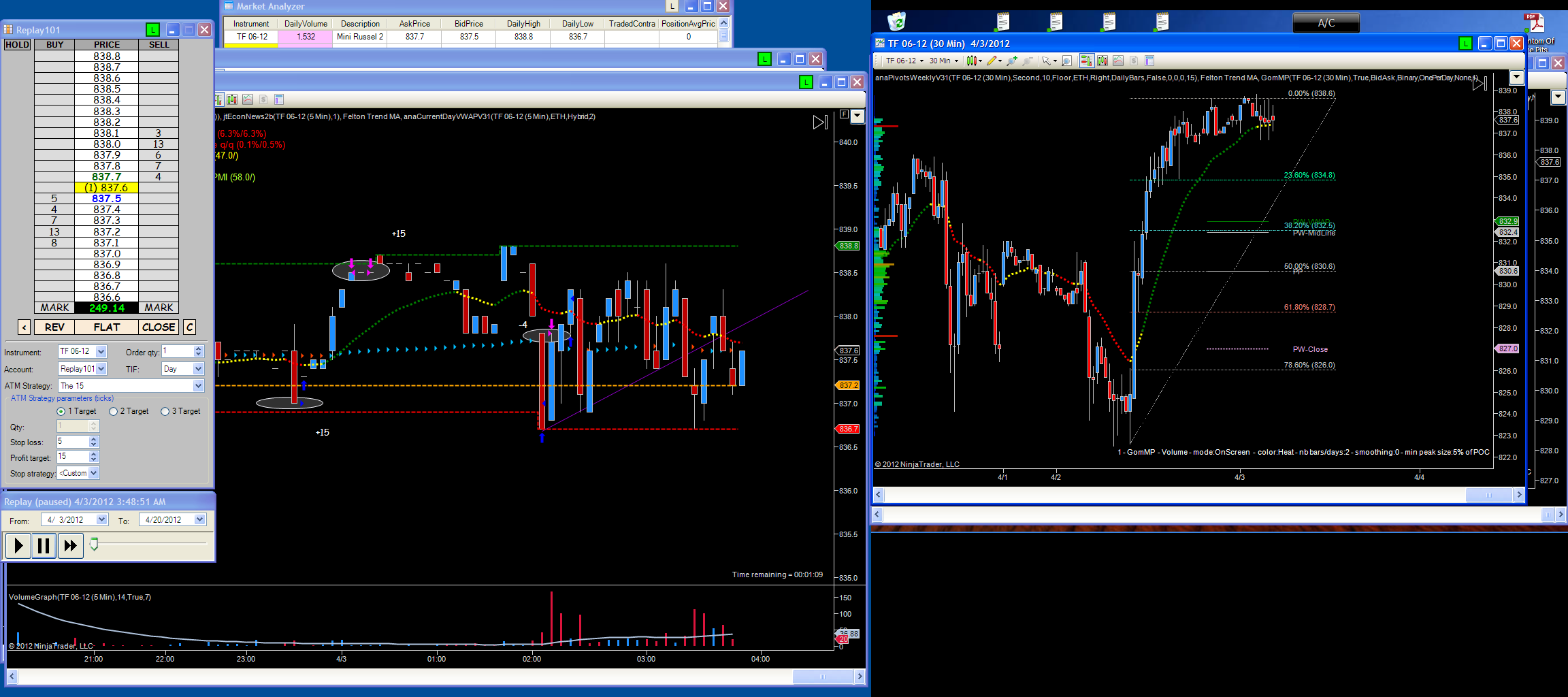This screenshot has height=697, width=1568.
Task: Select the 1 Target radio button
Action: [61, 411]
